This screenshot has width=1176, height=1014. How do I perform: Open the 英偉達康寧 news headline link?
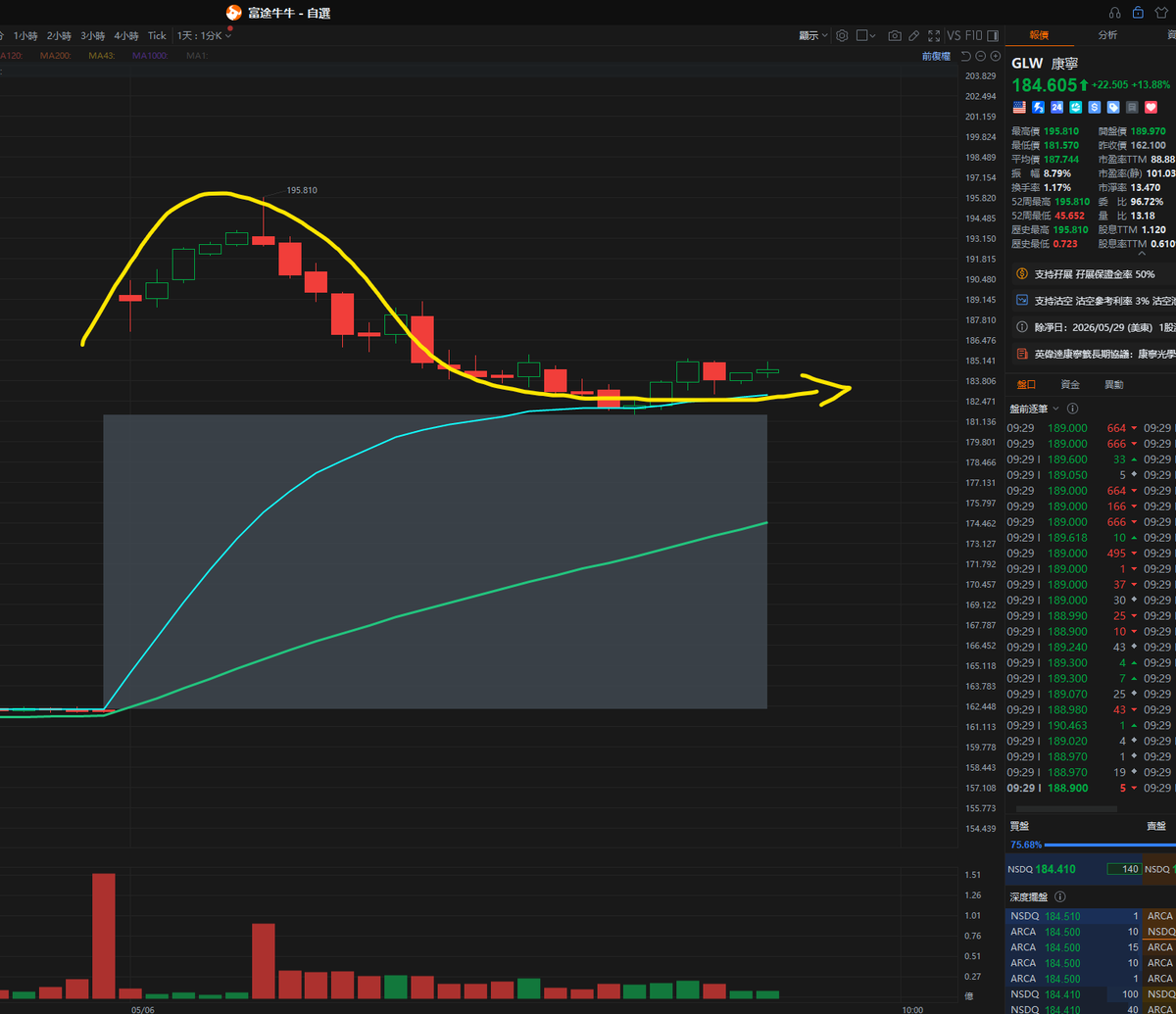coord(1093,354)
